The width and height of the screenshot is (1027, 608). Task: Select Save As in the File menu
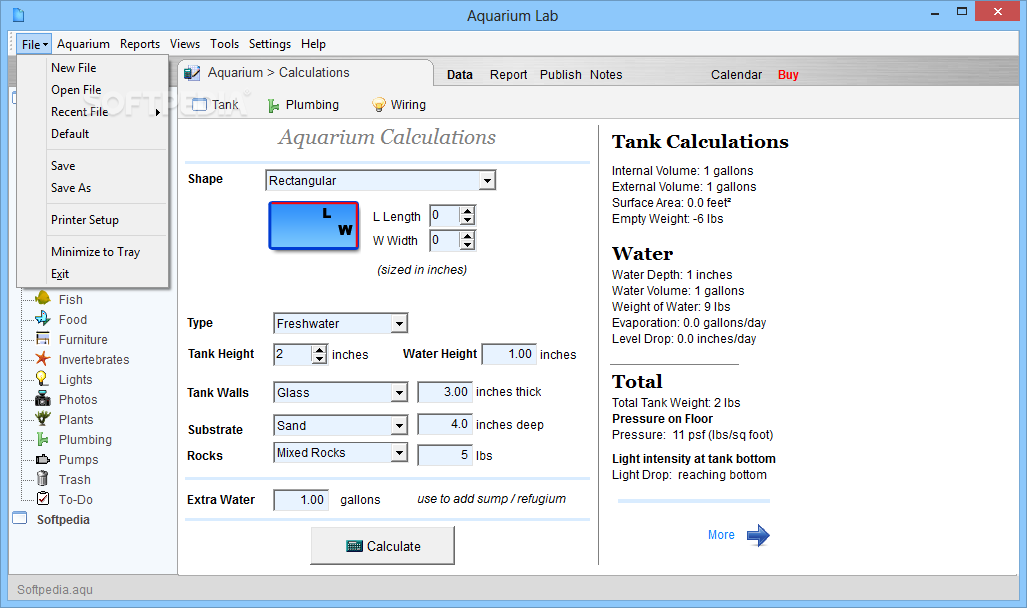pos(71,187)
